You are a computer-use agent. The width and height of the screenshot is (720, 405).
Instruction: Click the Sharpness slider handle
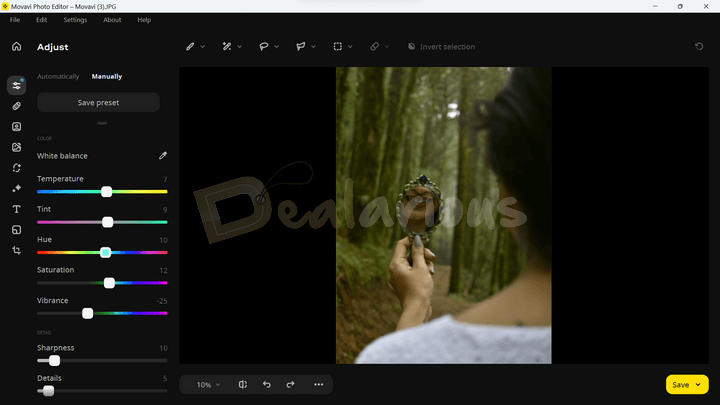[54, 360]
